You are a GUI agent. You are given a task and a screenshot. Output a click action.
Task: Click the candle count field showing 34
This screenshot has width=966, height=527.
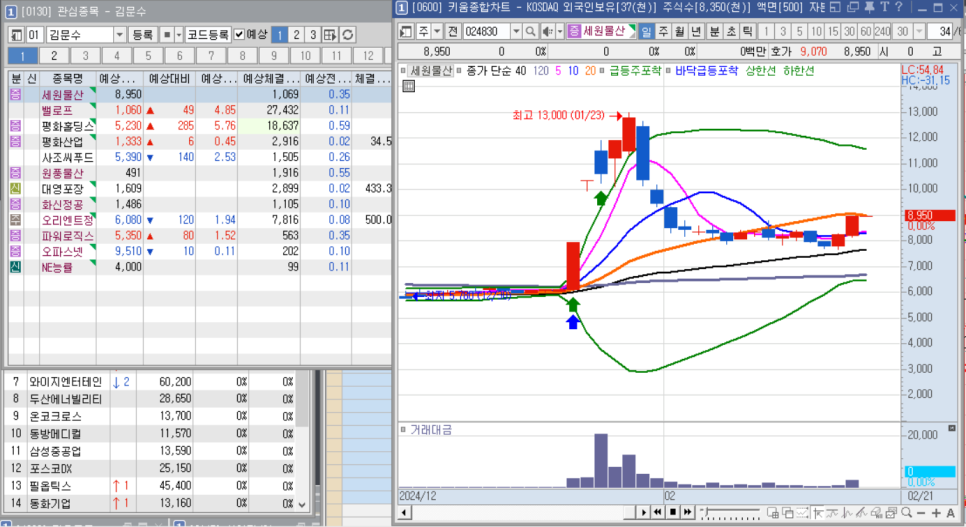[940, 31]
